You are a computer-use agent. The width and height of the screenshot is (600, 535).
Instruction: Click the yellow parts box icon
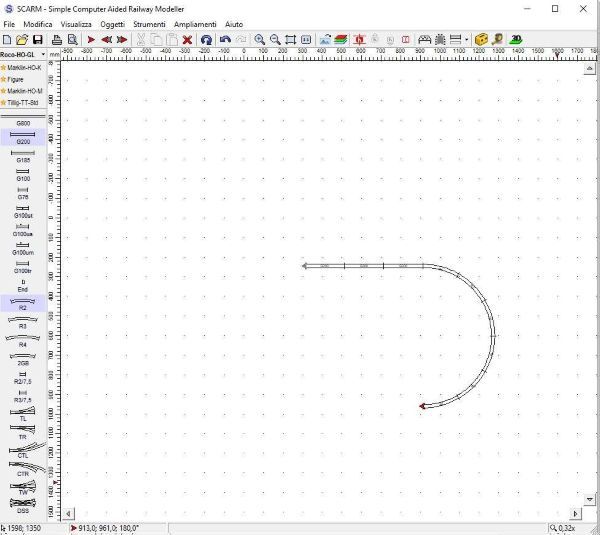(x=481, y=39)
